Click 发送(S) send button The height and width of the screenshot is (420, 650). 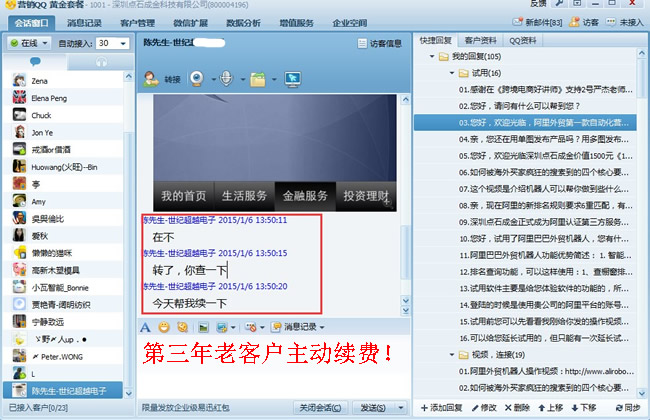coord(373,408)
